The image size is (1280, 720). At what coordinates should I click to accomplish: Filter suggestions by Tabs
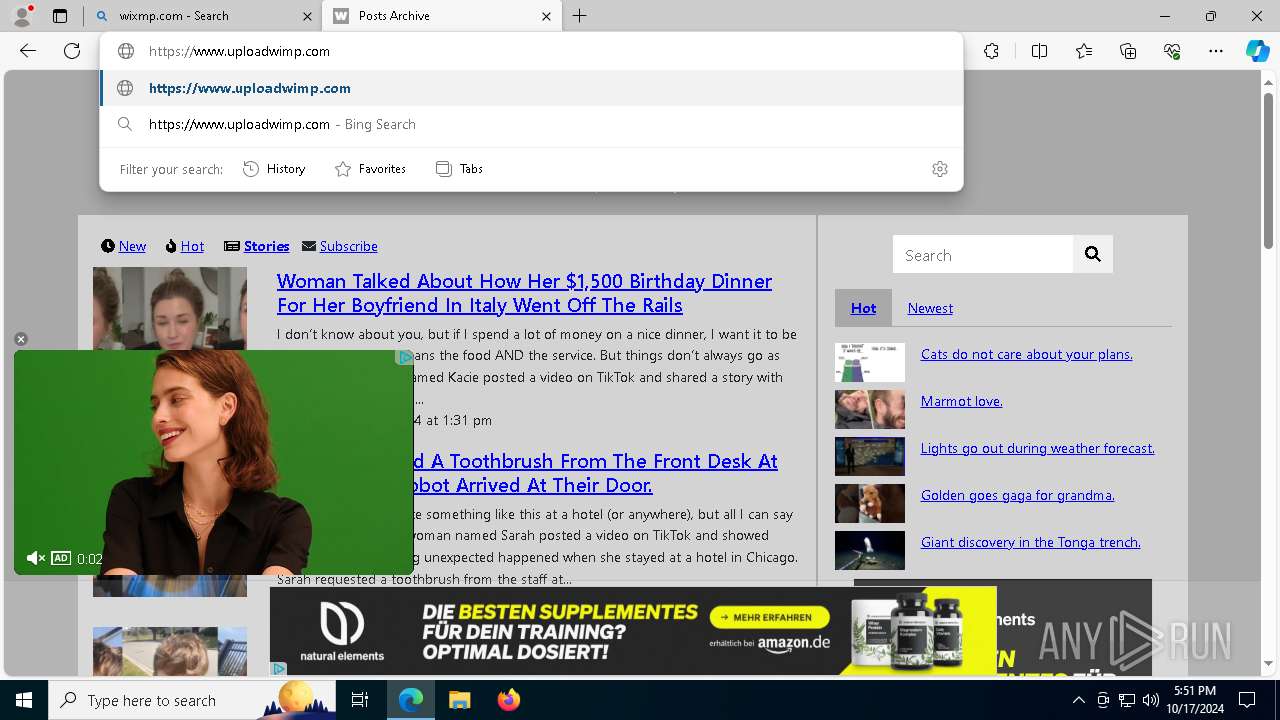coord(459,169)
